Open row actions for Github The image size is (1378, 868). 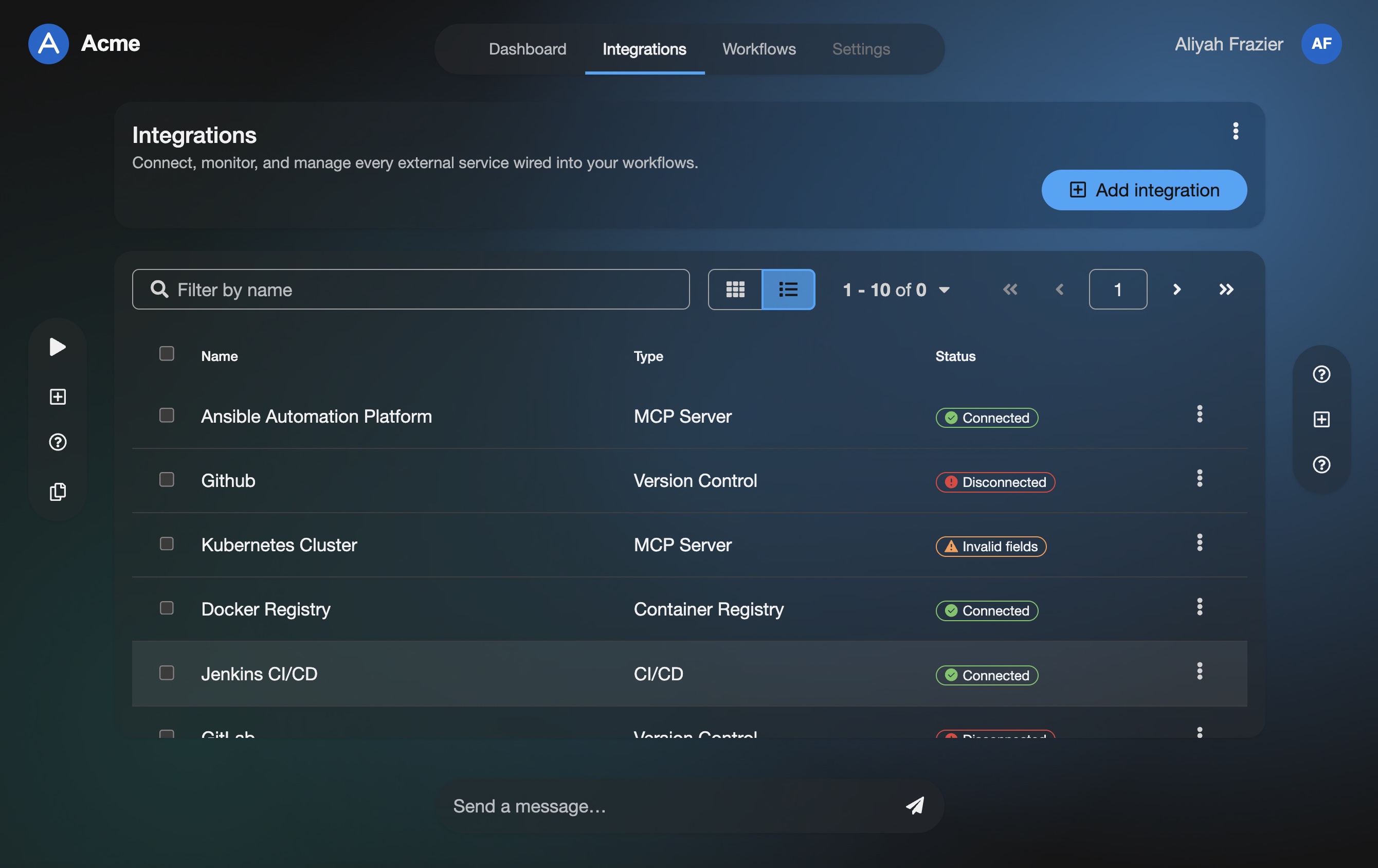pos(1200,478)
